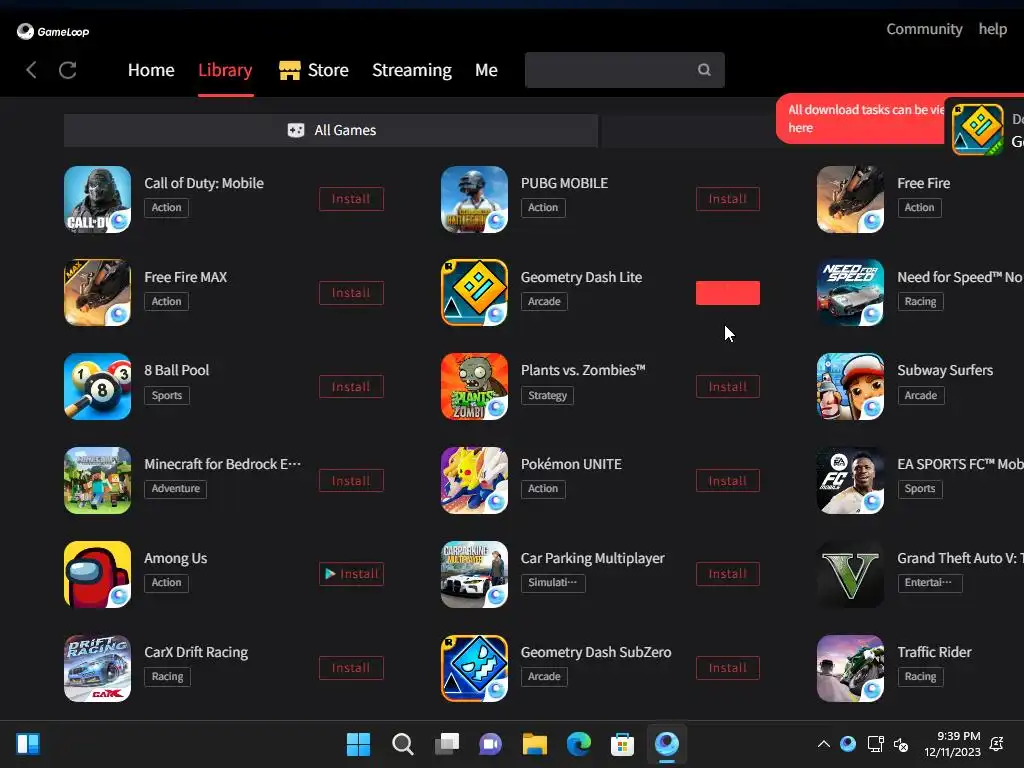Install Free Fire MAX

point(351,293)
